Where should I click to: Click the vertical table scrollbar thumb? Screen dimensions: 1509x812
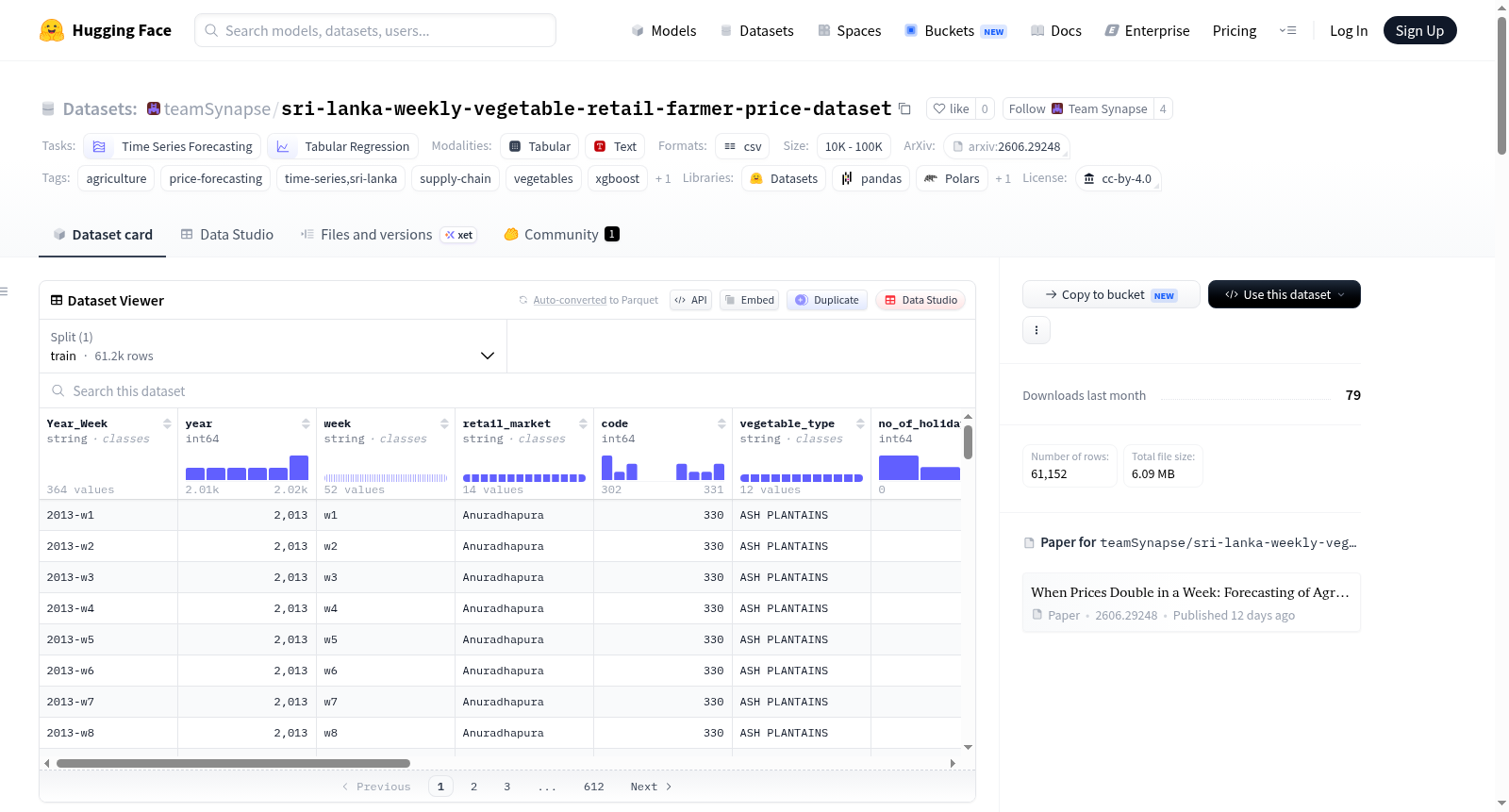coord(968,442)
